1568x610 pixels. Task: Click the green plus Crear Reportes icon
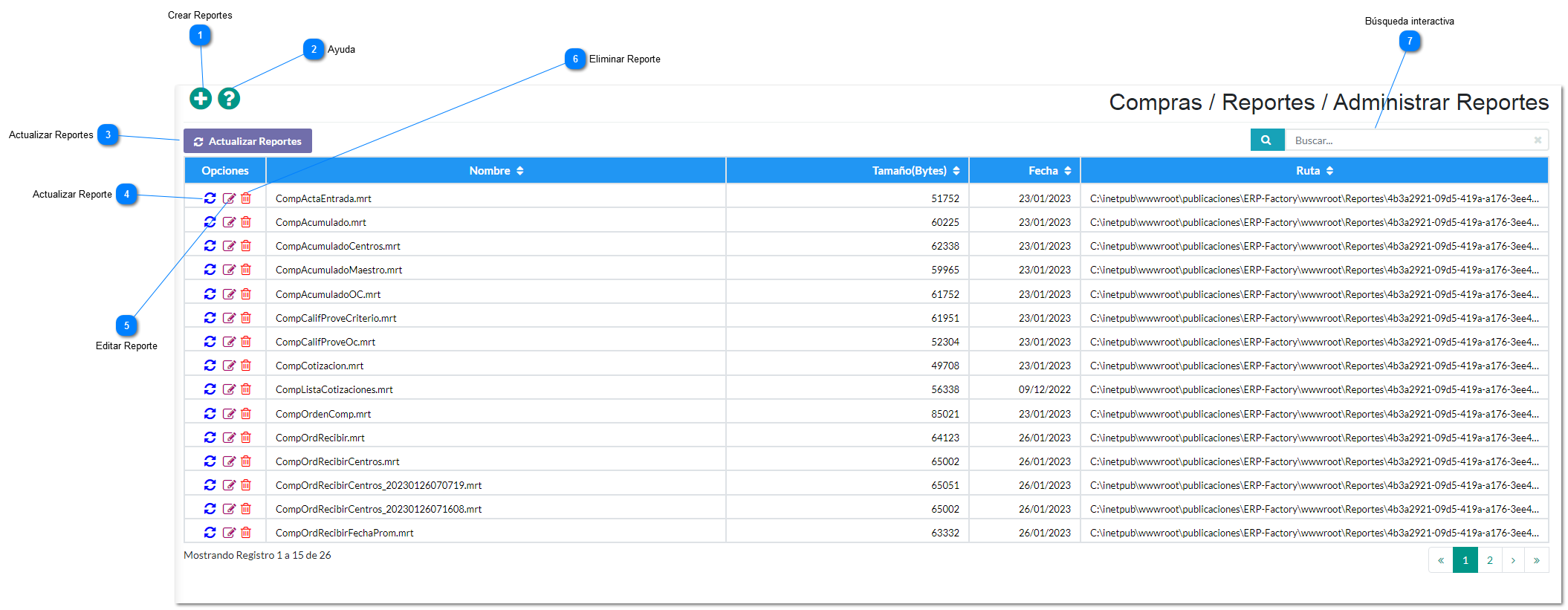[x=201, y=98]
